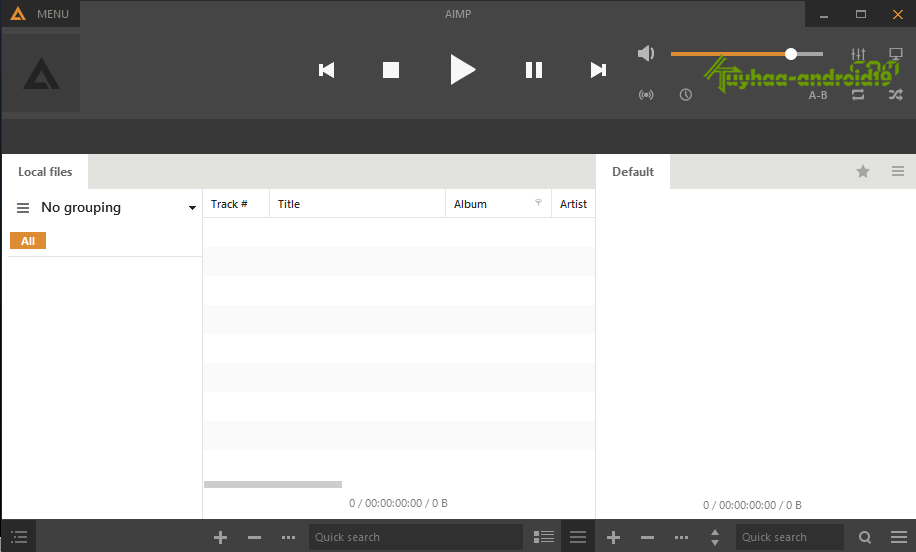Stop playback
This screenshot has width=916, height=552.
tap(391, 70)
